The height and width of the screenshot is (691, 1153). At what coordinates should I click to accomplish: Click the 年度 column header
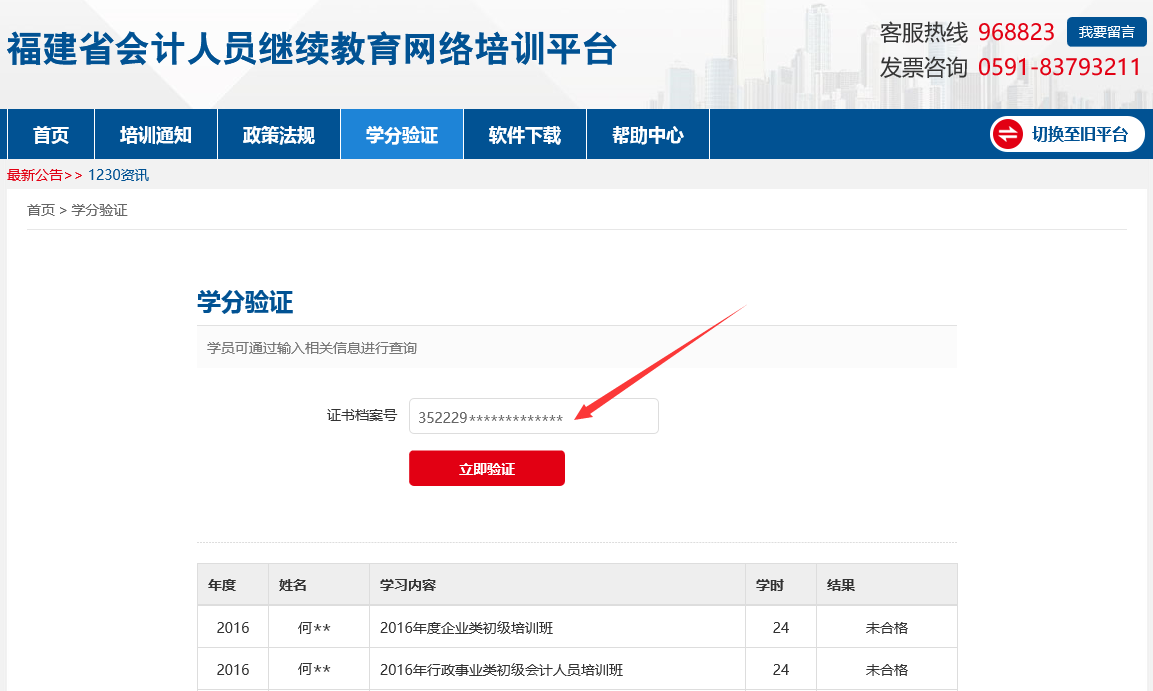tap(222, 585)
